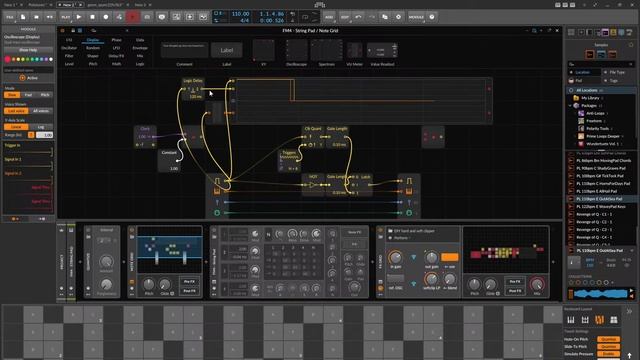Select the Shaper module category

93,56
